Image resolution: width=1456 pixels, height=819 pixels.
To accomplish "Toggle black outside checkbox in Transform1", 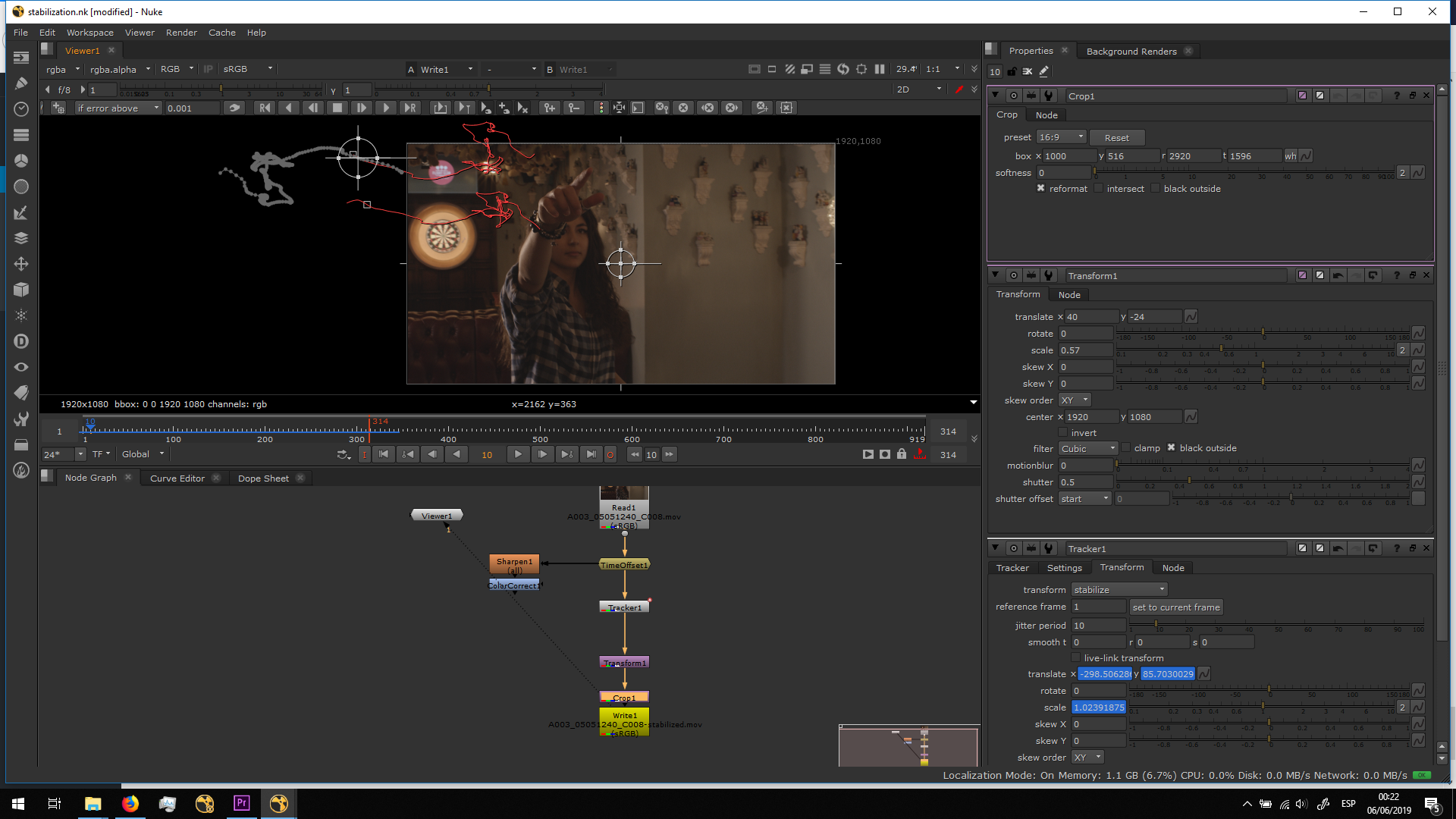I will [1171, 448].
